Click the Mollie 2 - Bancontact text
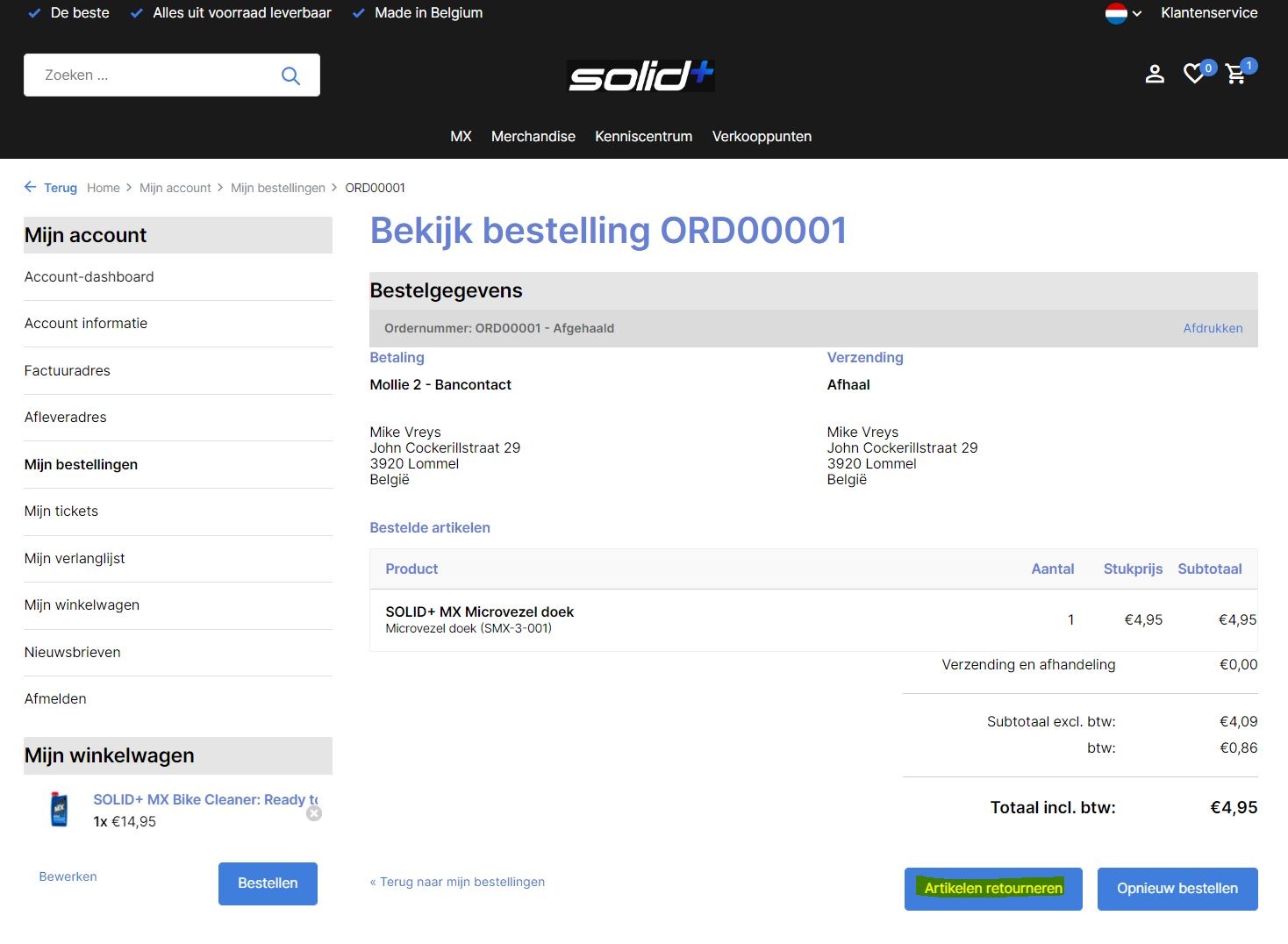 (x=440, y=384)
